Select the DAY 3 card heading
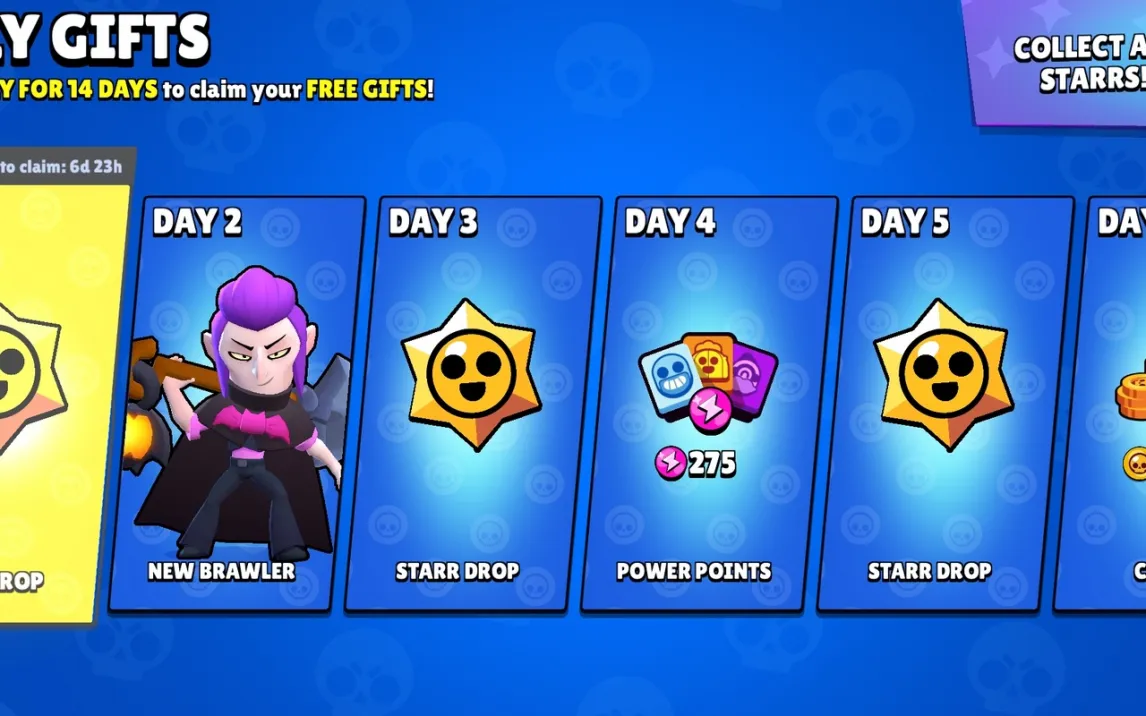This screenshot has height=716, width=1146. pyautogui.click(x=433, y=221)
